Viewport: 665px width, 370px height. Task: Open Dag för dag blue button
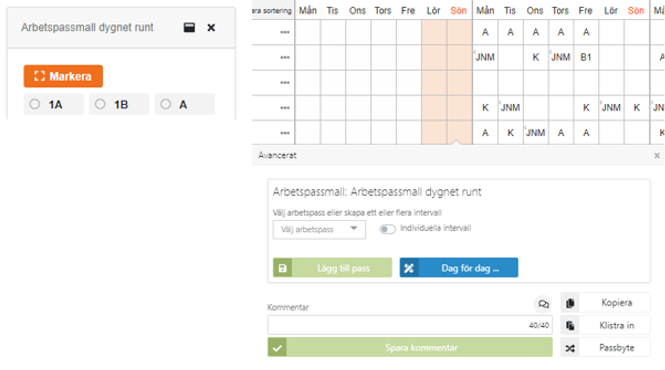[458, 268]
